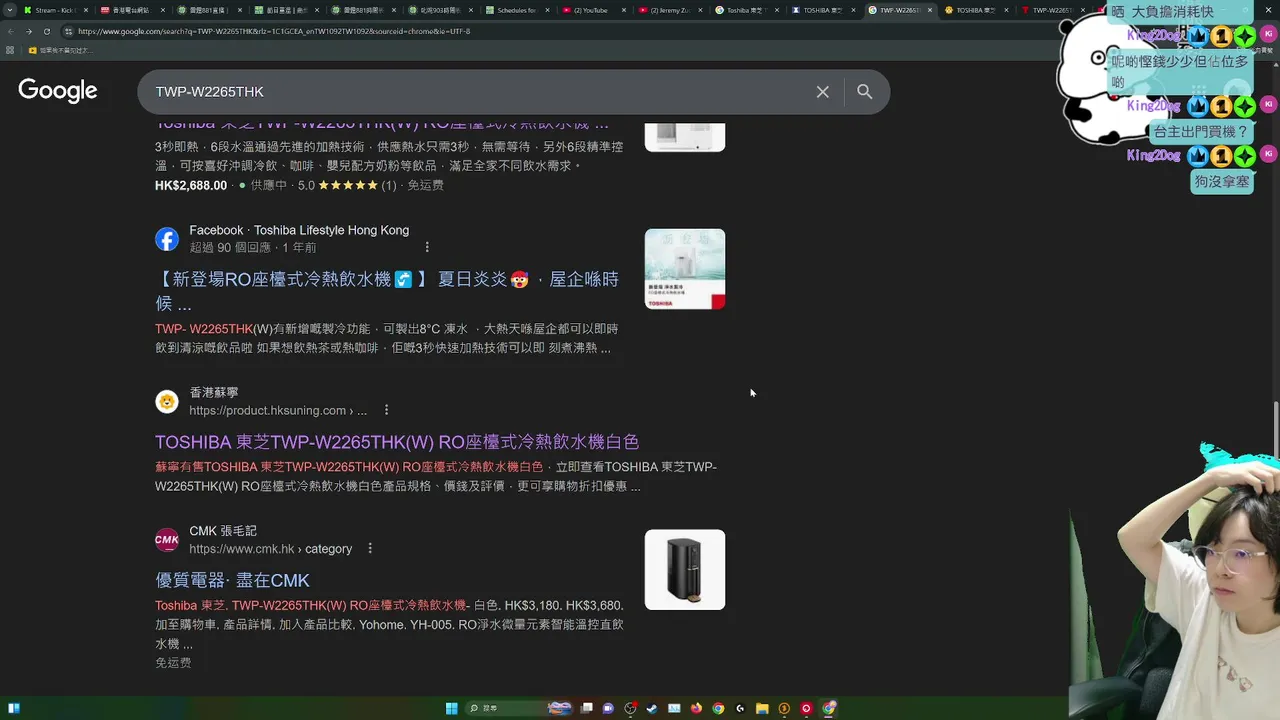
Task: Open Task View from the taskbar
Action: click(x=587, y=709)
